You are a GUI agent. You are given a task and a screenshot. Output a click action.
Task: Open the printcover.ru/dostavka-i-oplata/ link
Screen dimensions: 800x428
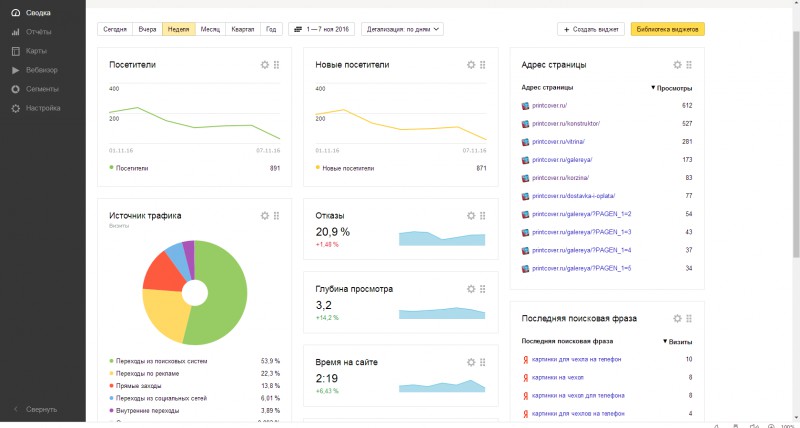coord(573,196)
